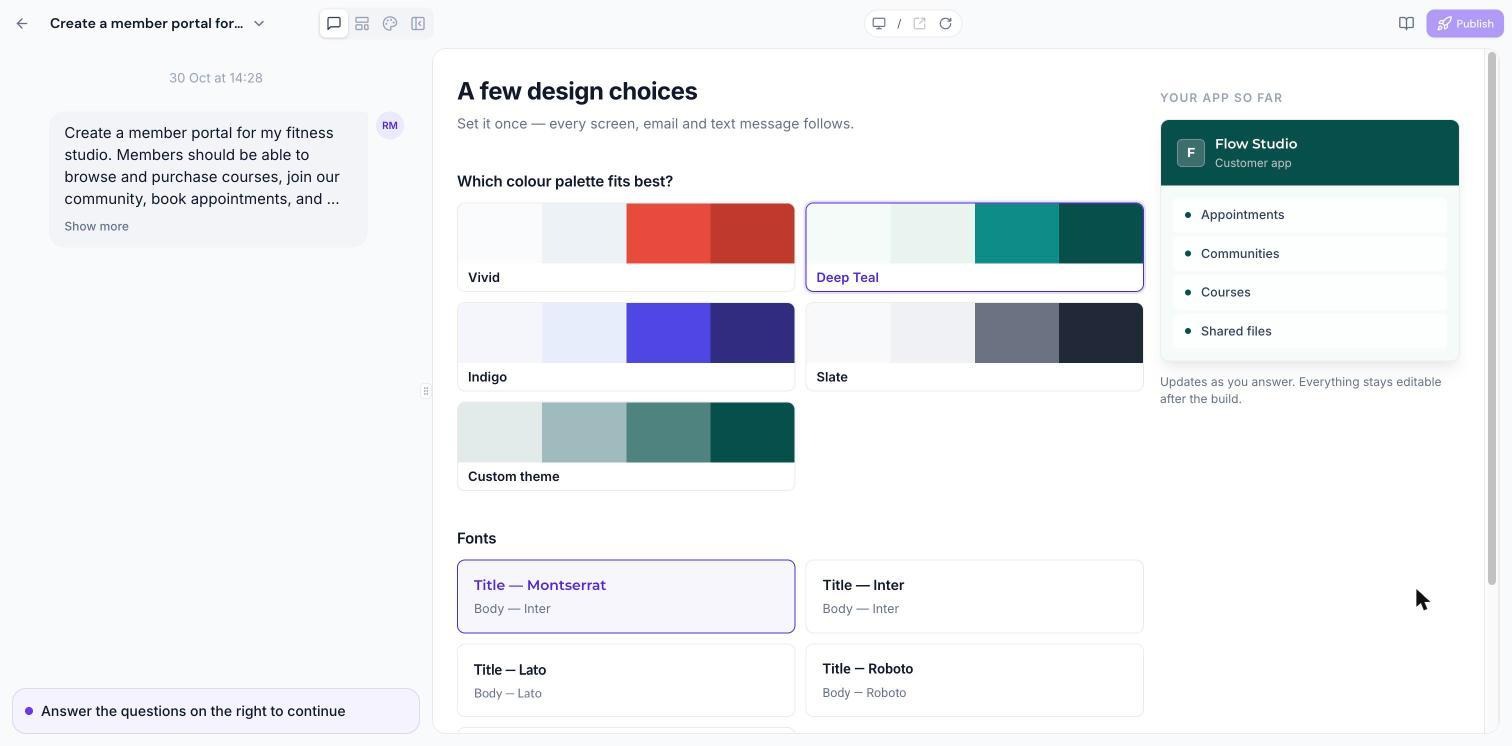Viewport: 1512px width, 746px height.
Task: Click the fitness studio chat message bubble
Action: [208, 179]
